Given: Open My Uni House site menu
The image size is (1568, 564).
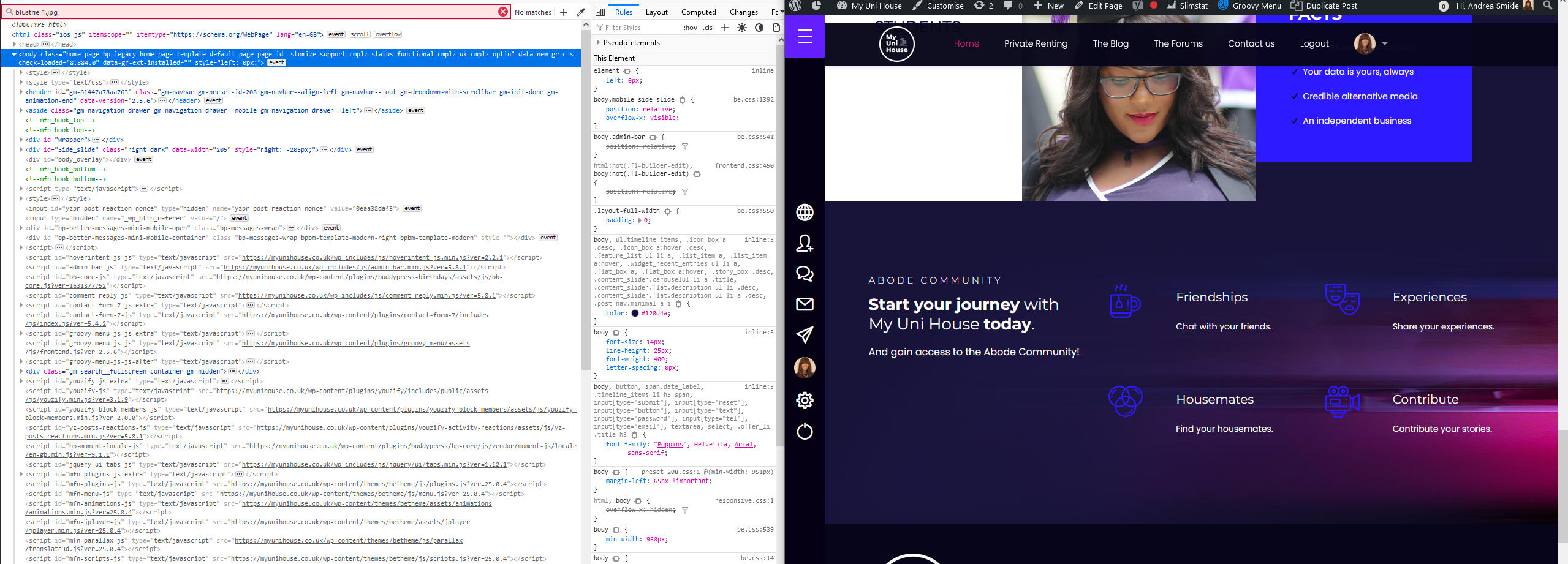Looking at the screenshot, I should coord(869,6).
